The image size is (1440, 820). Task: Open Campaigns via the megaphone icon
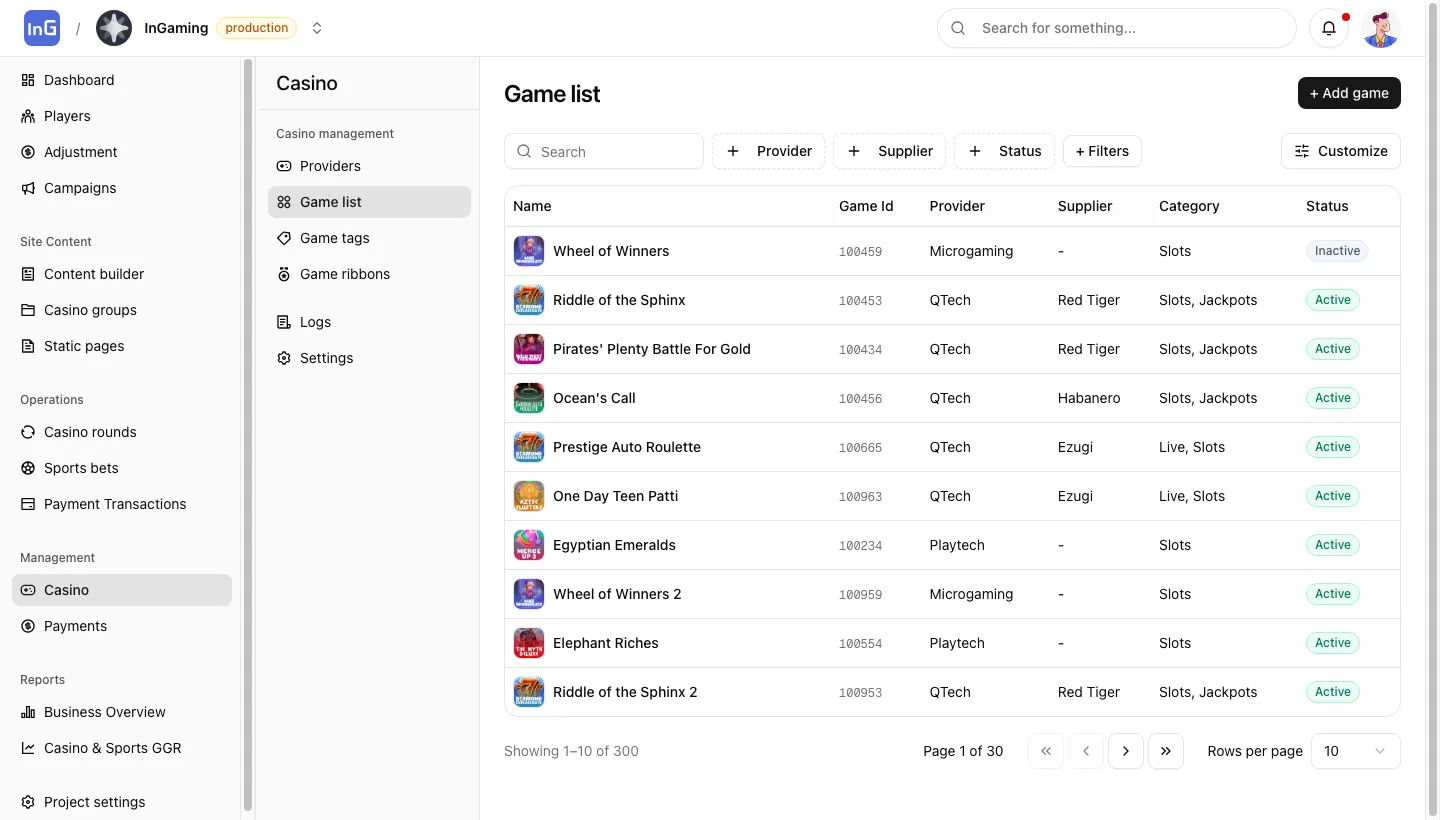click(80, 188)
